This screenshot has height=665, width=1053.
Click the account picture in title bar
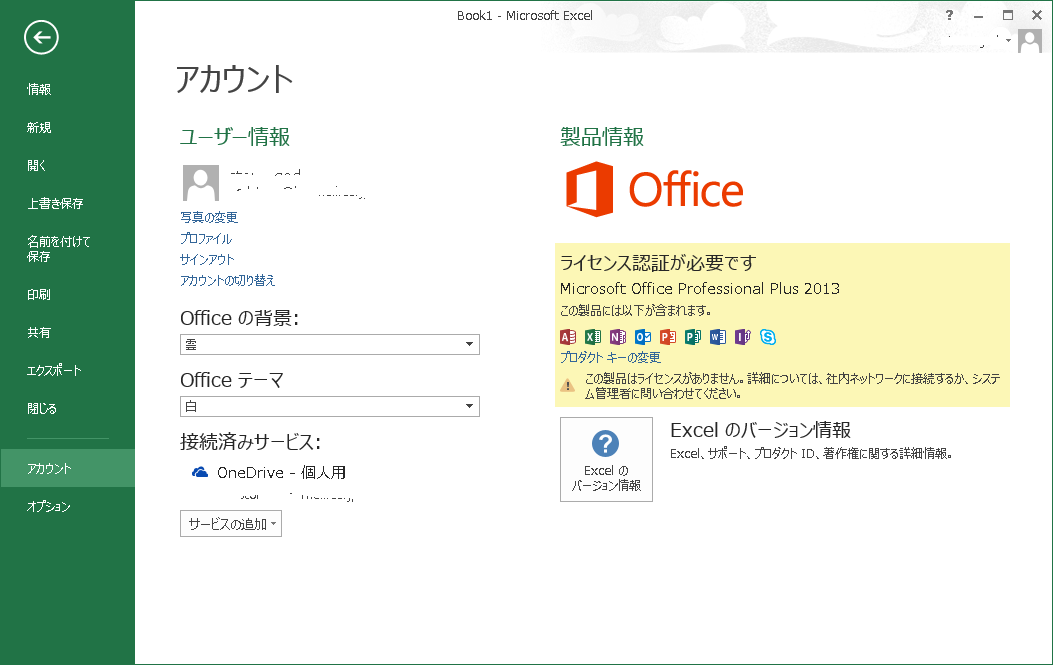coord(1029,40)
